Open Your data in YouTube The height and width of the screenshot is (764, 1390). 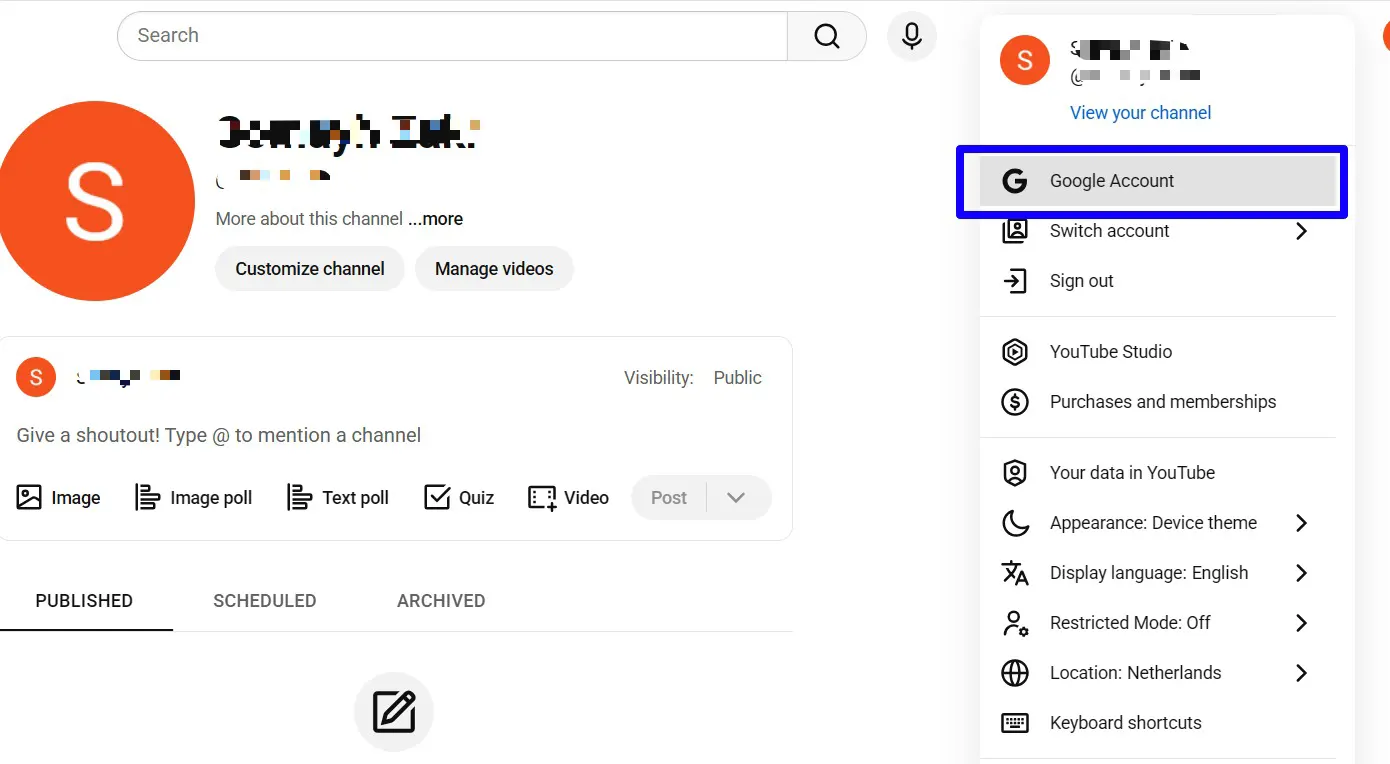point(1132,473)
